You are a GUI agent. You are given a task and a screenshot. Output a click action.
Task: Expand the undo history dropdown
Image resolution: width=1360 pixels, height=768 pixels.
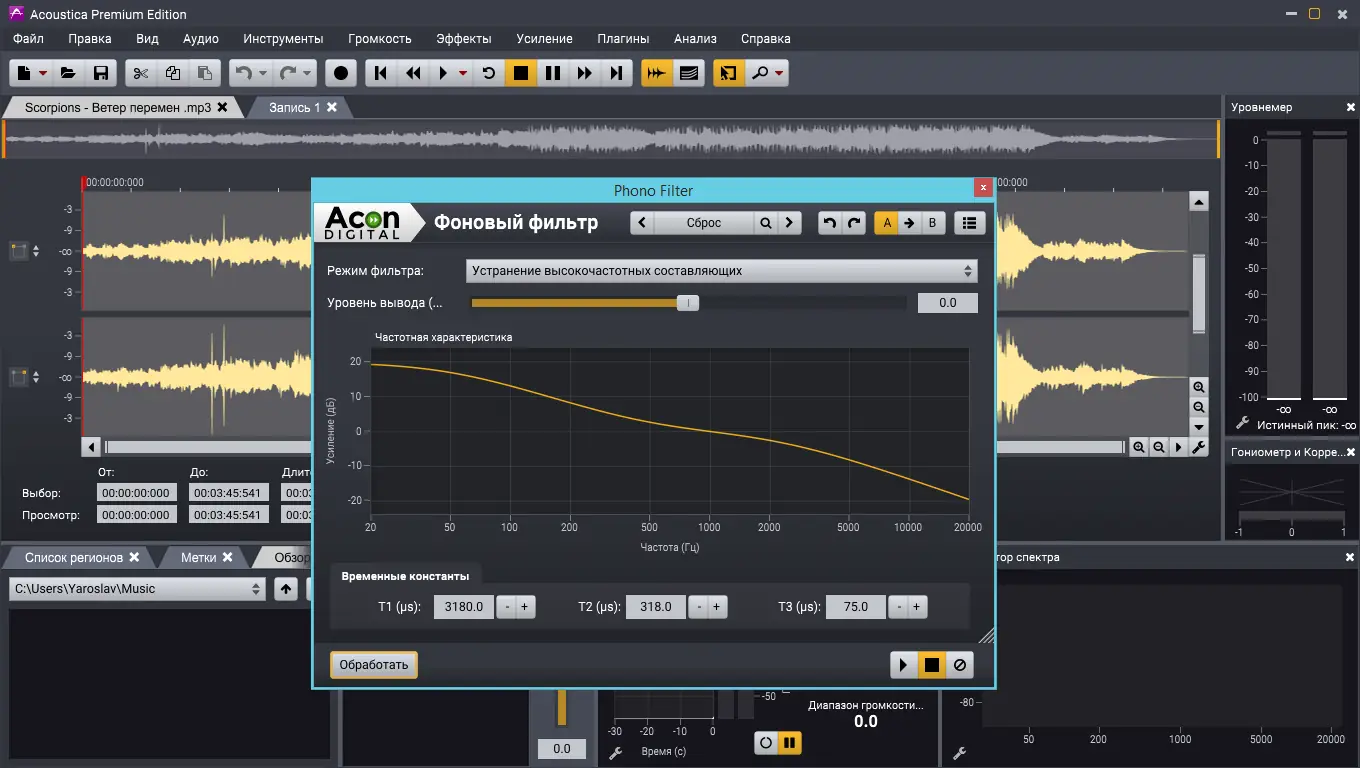click(263, 73)
